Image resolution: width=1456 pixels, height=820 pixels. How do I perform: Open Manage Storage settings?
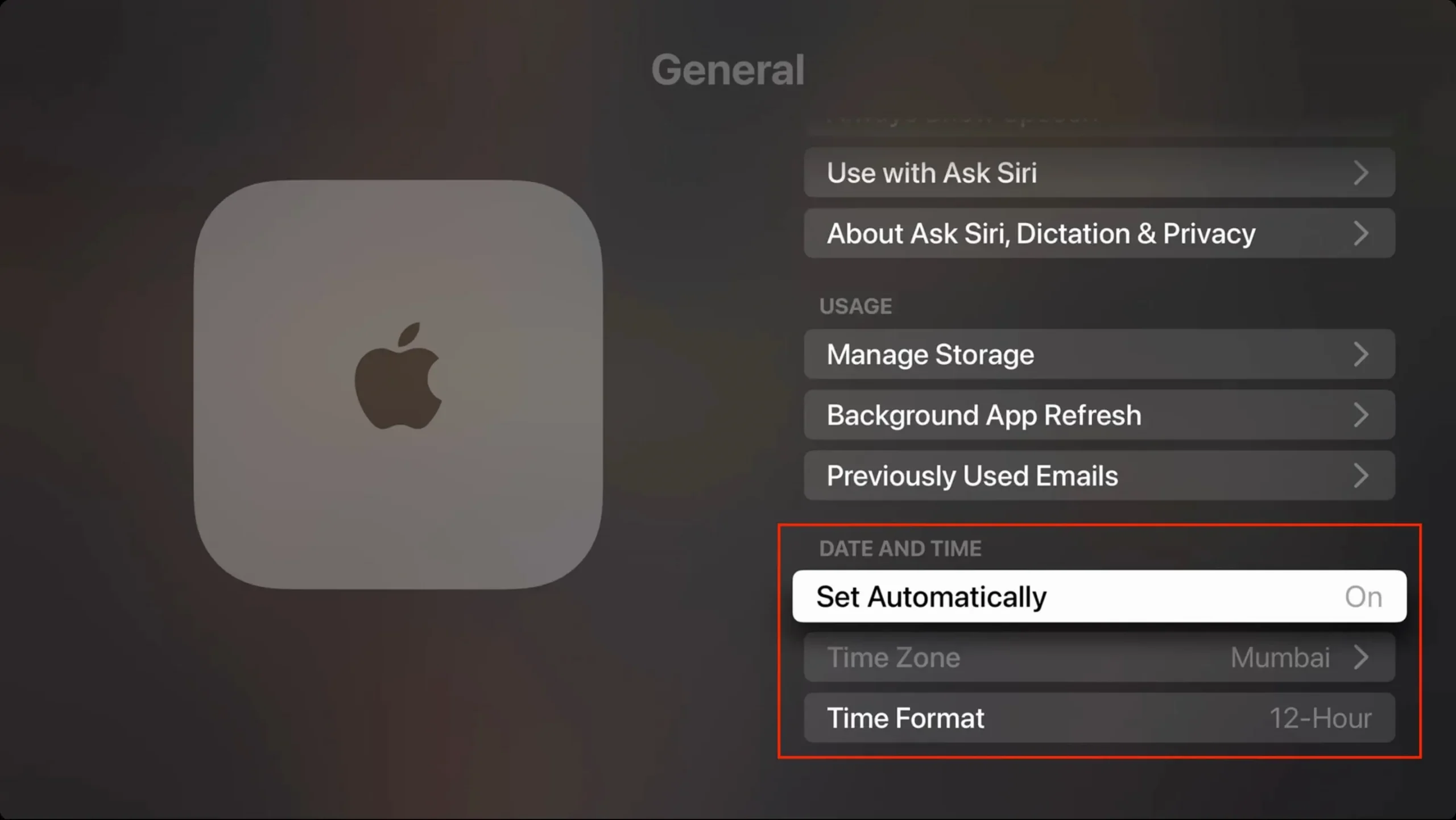tap(1098, 354)
